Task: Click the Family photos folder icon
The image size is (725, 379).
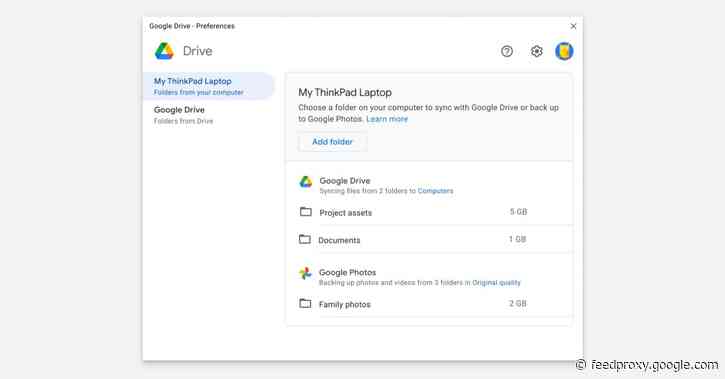Action: click(305, 303)
